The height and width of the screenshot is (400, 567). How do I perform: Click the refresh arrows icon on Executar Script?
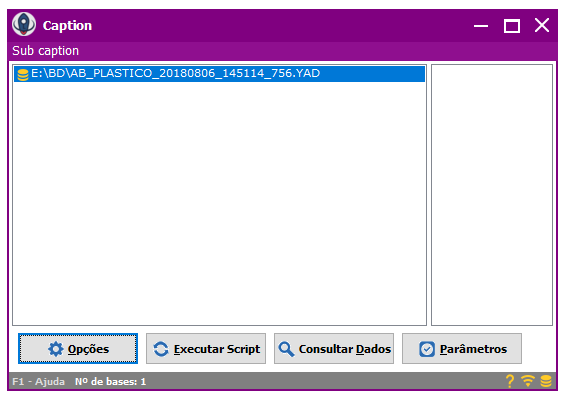coord(161,349)
